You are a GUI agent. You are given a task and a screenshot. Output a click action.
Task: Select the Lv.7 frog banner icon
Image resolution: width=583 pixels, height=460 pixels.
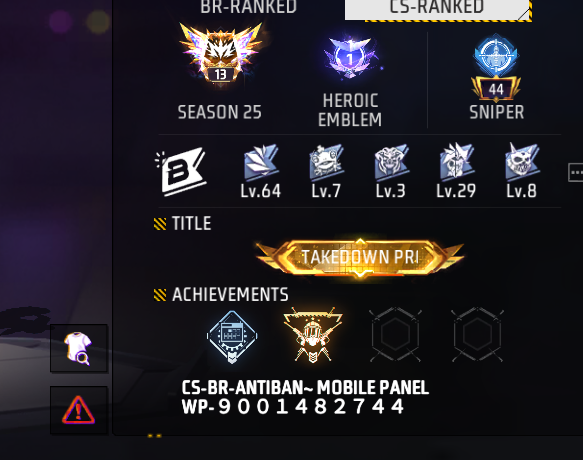[x=326, y=163]
